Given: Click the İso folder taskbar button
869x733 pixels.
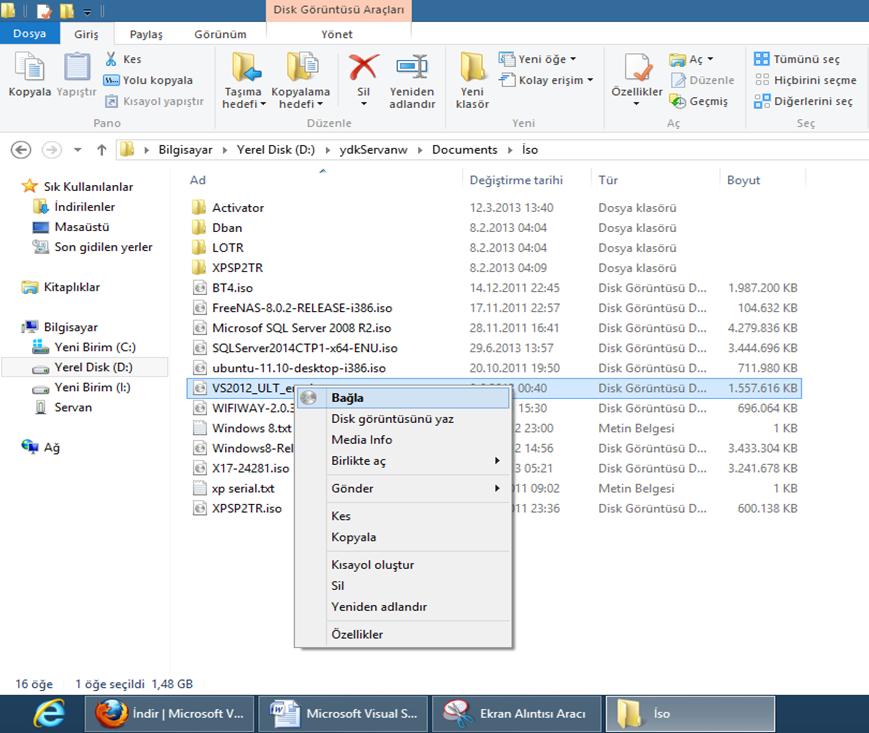Looking at the screenshot, I should click(691, 714).
